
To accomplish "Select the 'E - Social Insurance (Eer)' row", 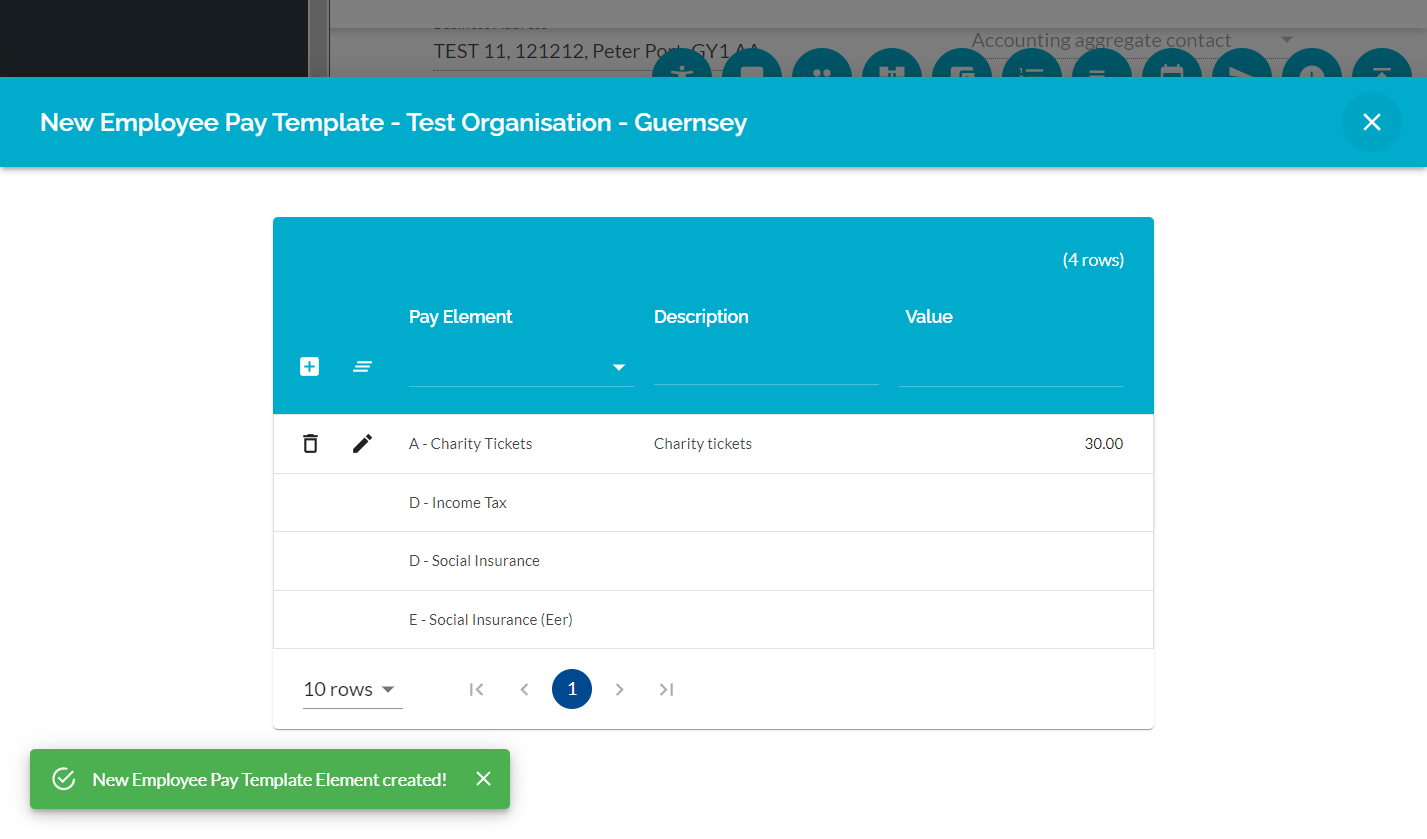I will tap(713, 620).
